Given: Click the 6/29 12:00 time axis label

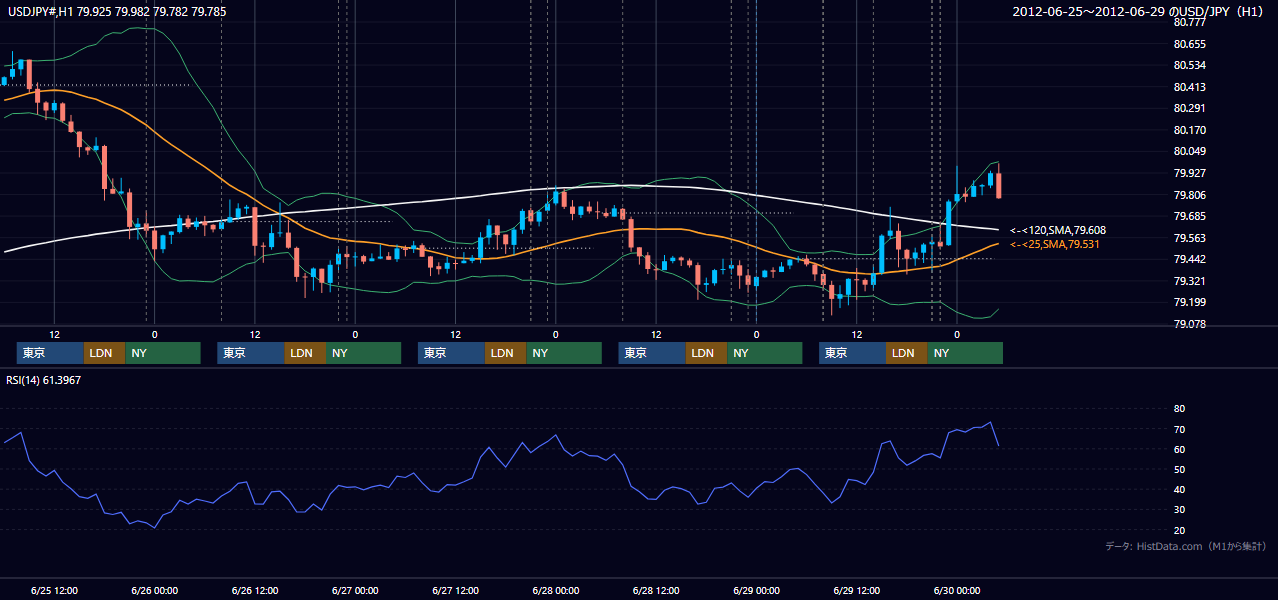Looking at the screenshot, I should tap(858, 591).
